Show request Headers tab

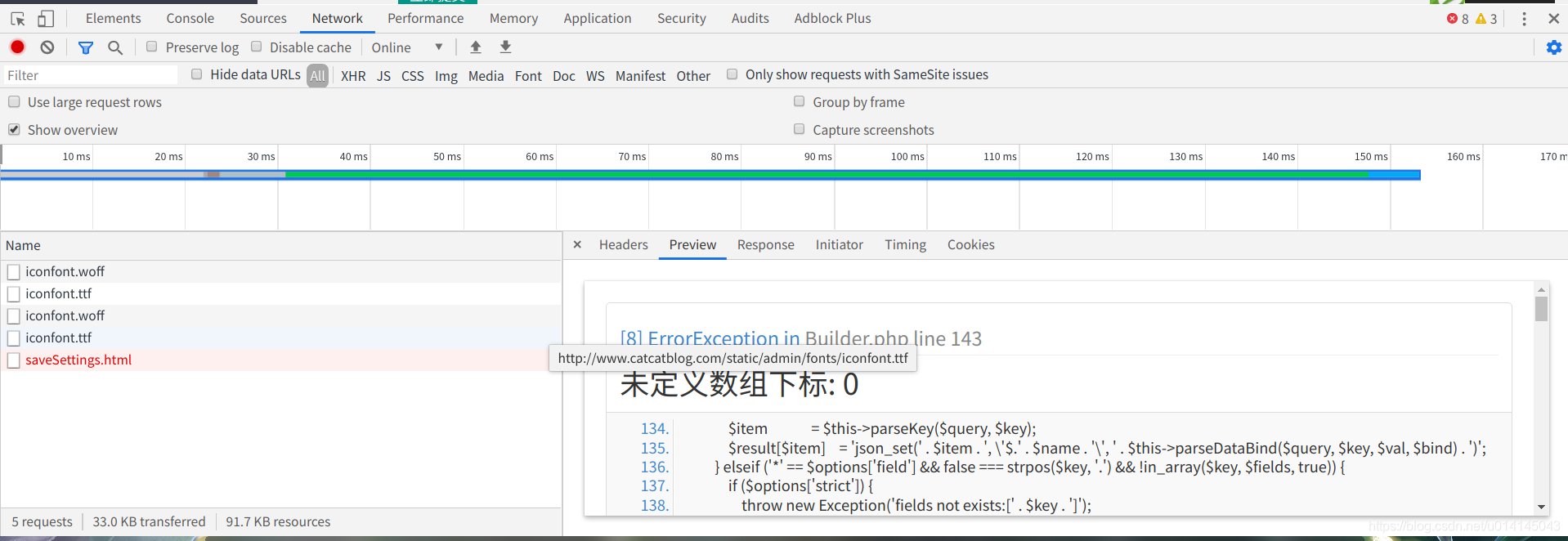pos(623,244)
